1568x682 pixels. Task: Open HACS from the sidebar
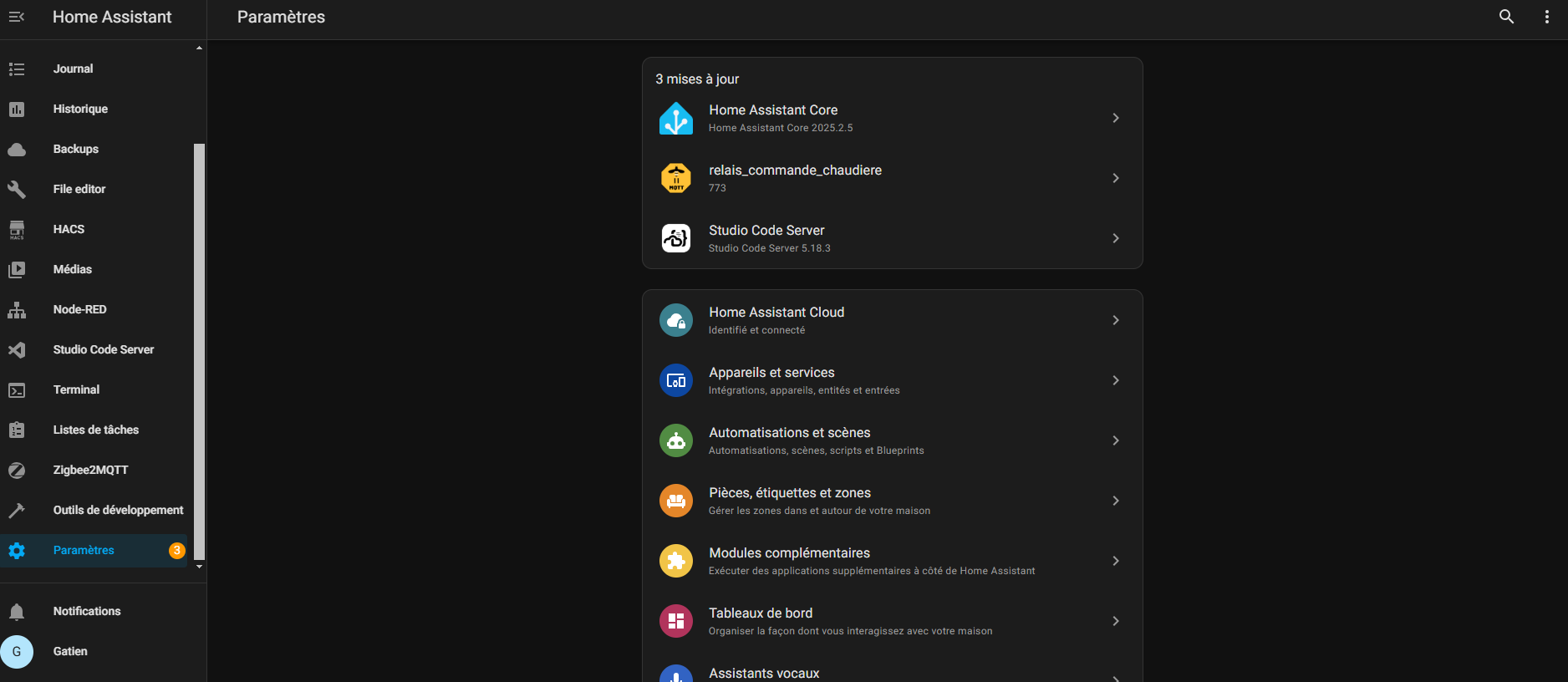click(95, 230)
